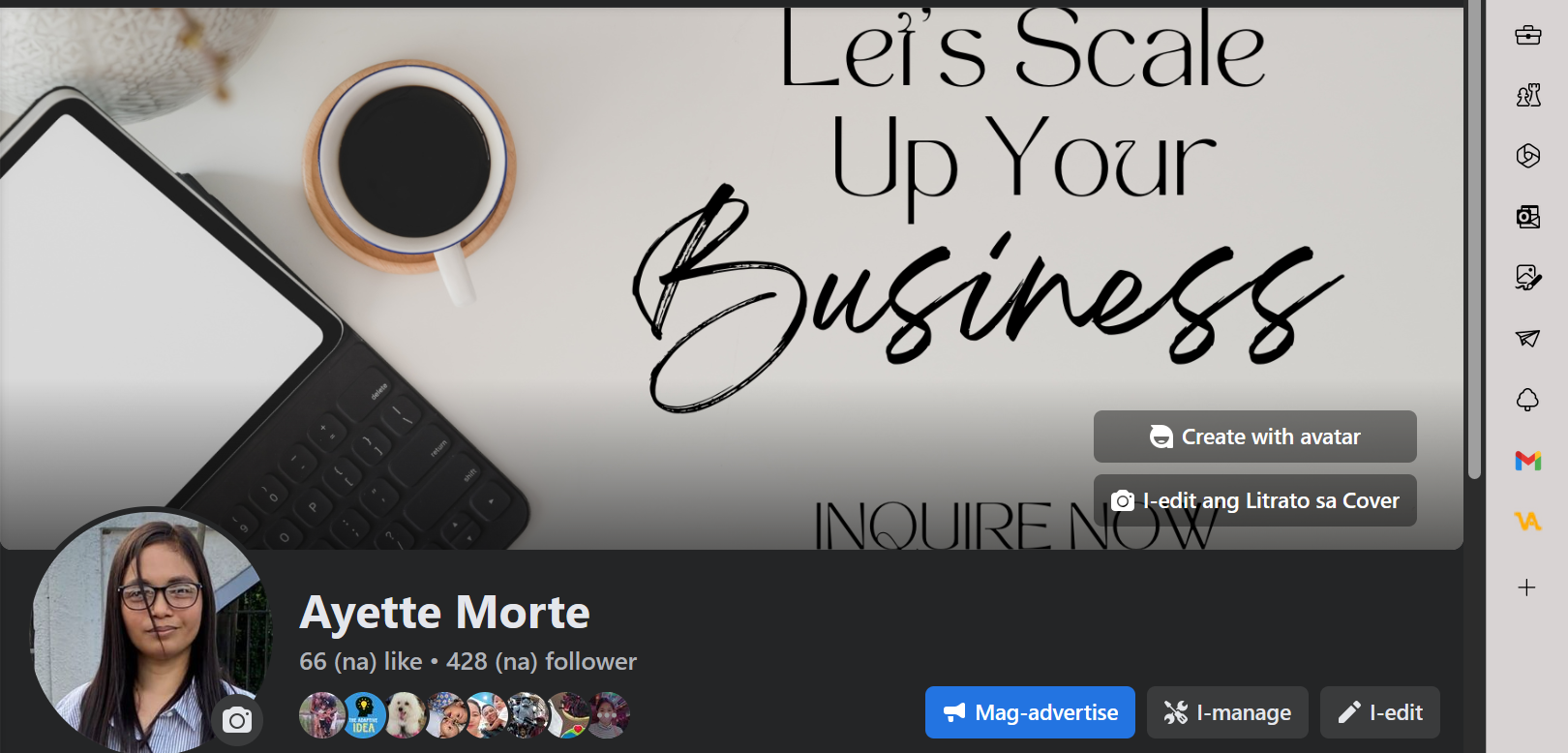This screenshot has width=1568, height=753.
Task: Open the briefcase tools icon in sidebar
Action: pyautogui.click(x=1528, y=36)
